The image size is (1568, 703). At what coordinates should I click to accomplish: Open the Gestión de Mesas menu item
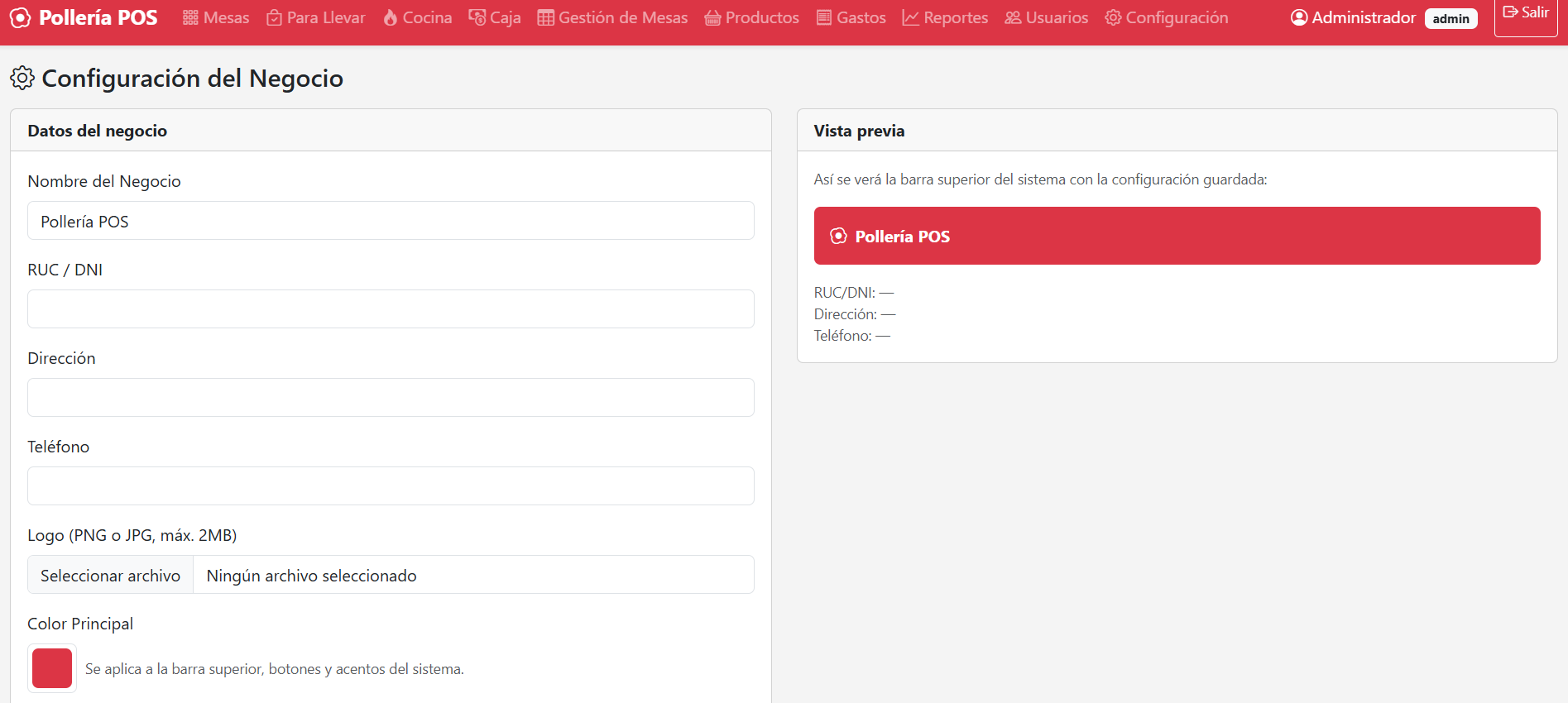[612, 17]
